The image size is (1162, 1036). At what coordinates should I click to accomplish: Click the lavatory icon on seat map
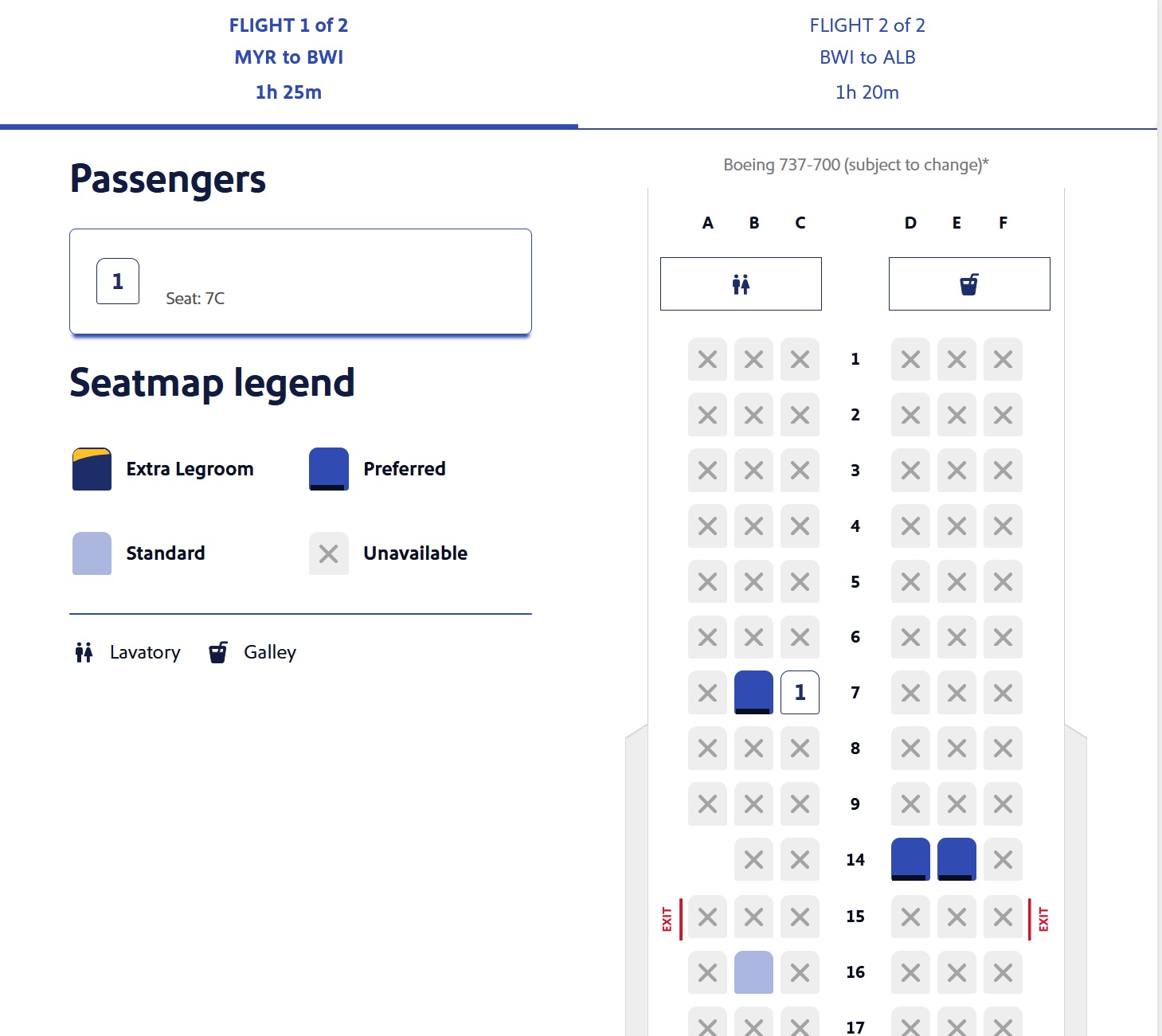tap(741, 284)
